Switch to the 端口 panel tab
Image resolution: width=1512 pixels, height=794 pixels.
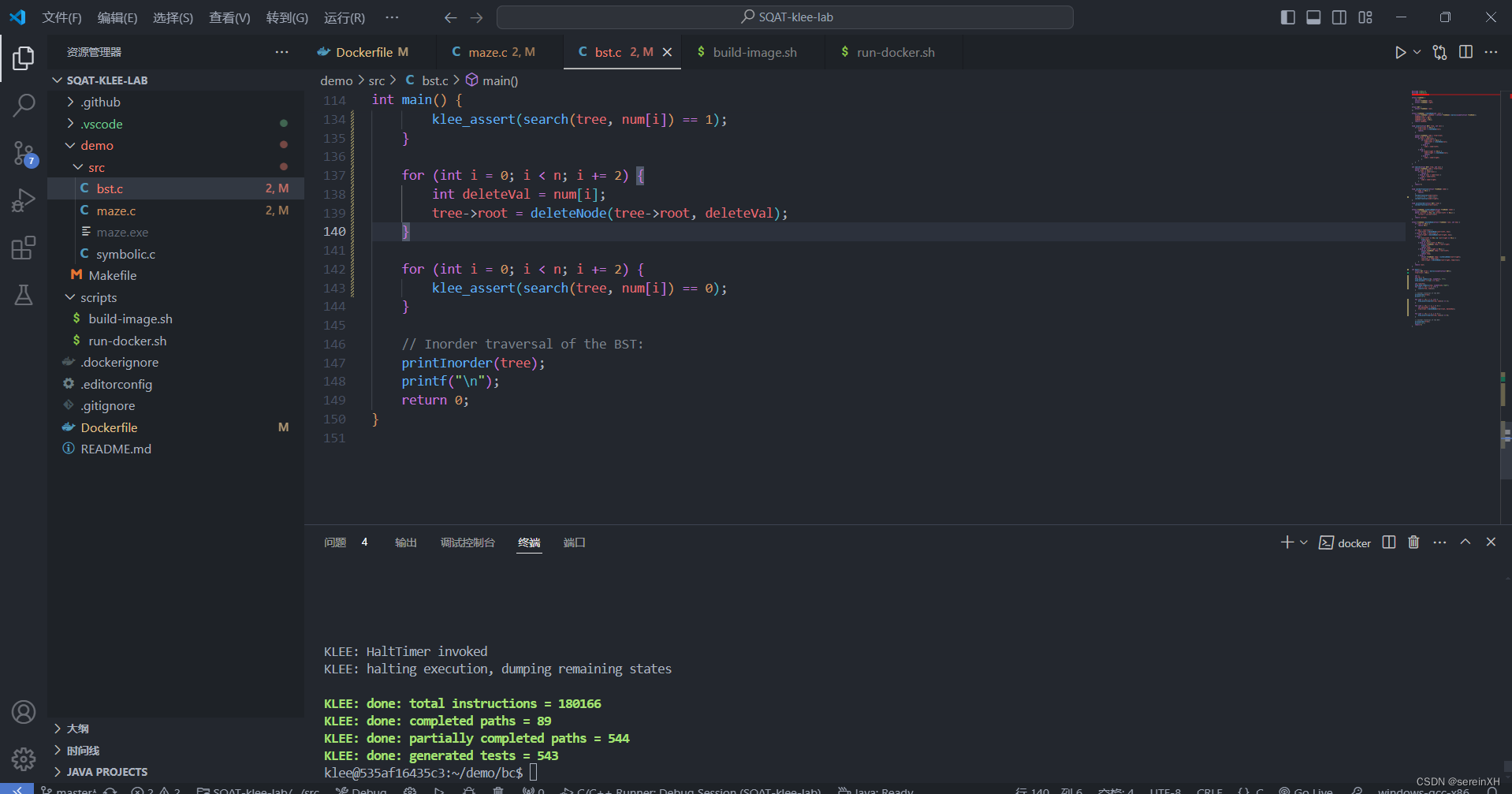click(574, 542)
